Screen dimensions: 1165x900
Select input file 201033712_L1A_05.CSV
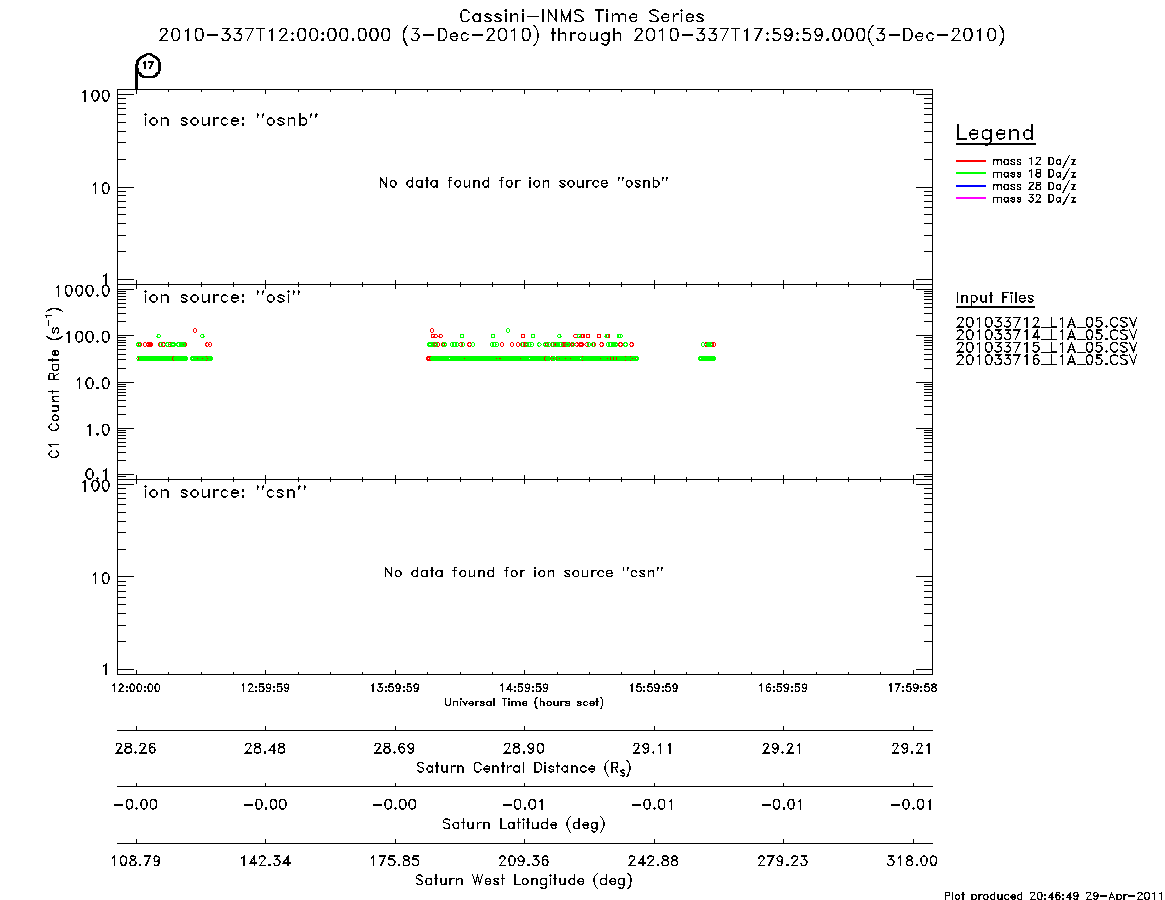[1046, 323]
